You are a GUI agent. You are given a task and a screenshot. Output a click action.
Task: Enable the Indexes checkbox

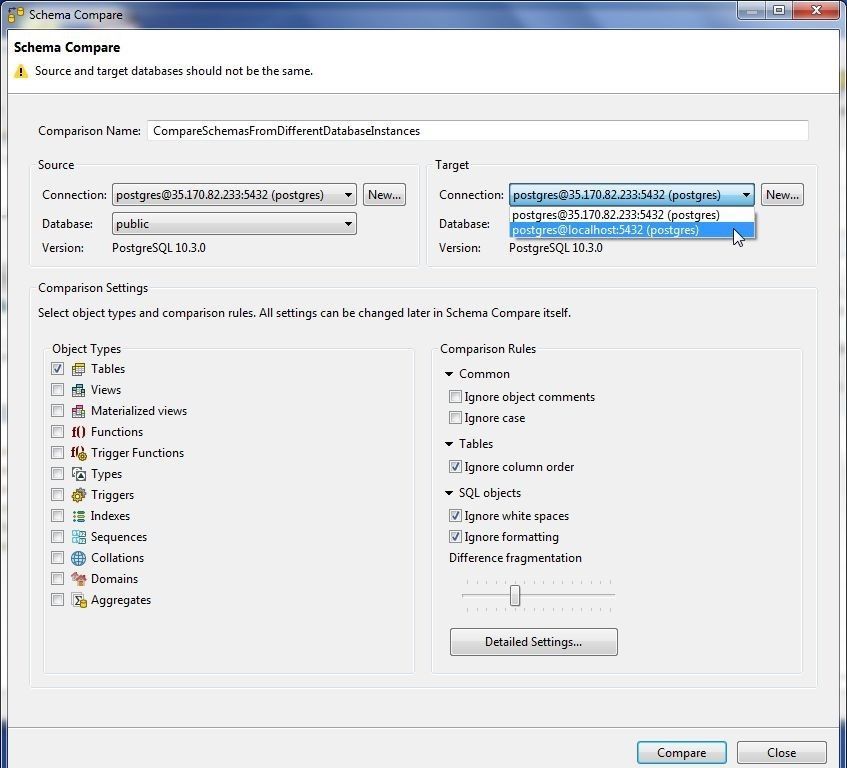click(57, 516)
